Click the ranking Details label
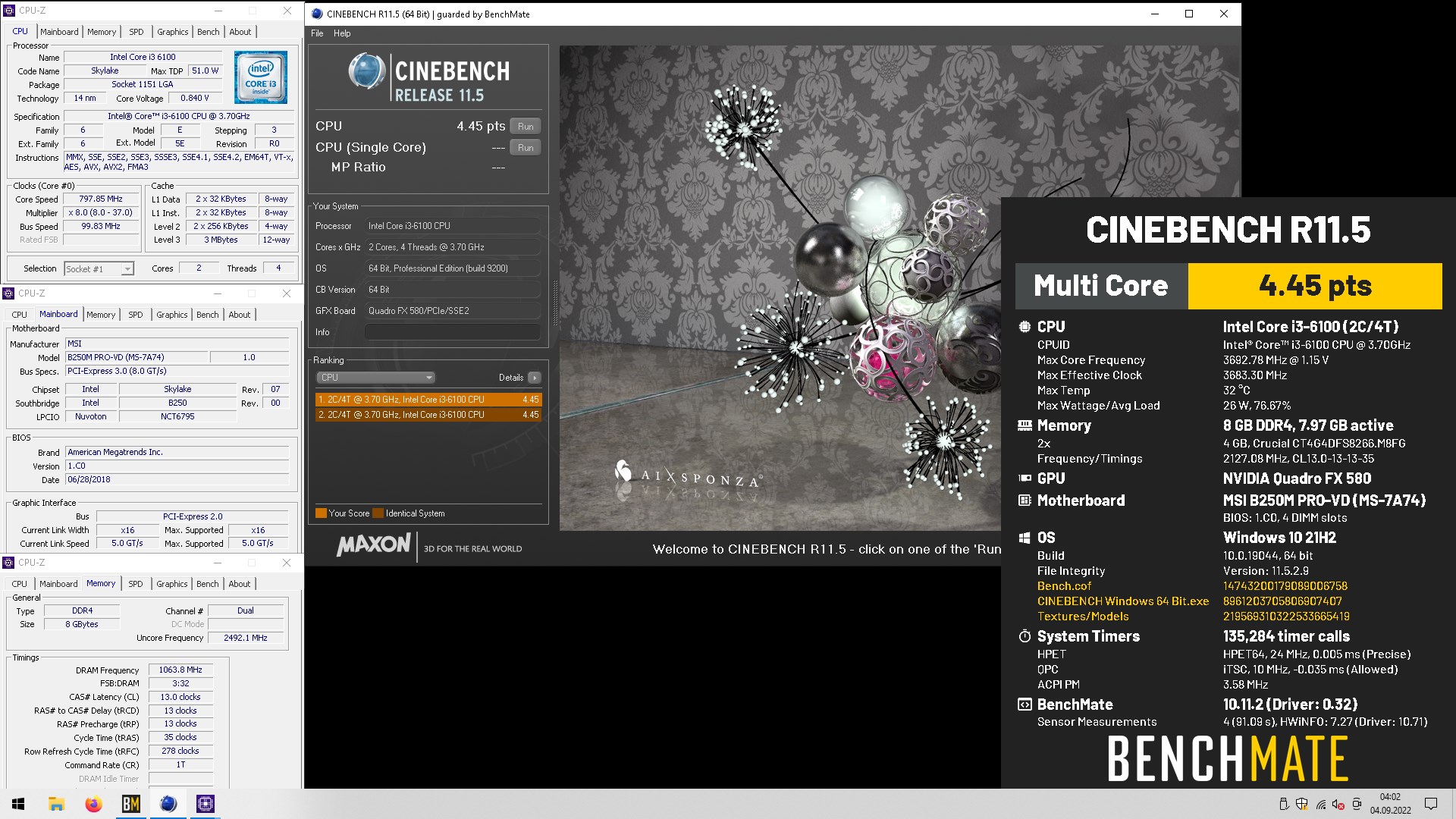 511,378
